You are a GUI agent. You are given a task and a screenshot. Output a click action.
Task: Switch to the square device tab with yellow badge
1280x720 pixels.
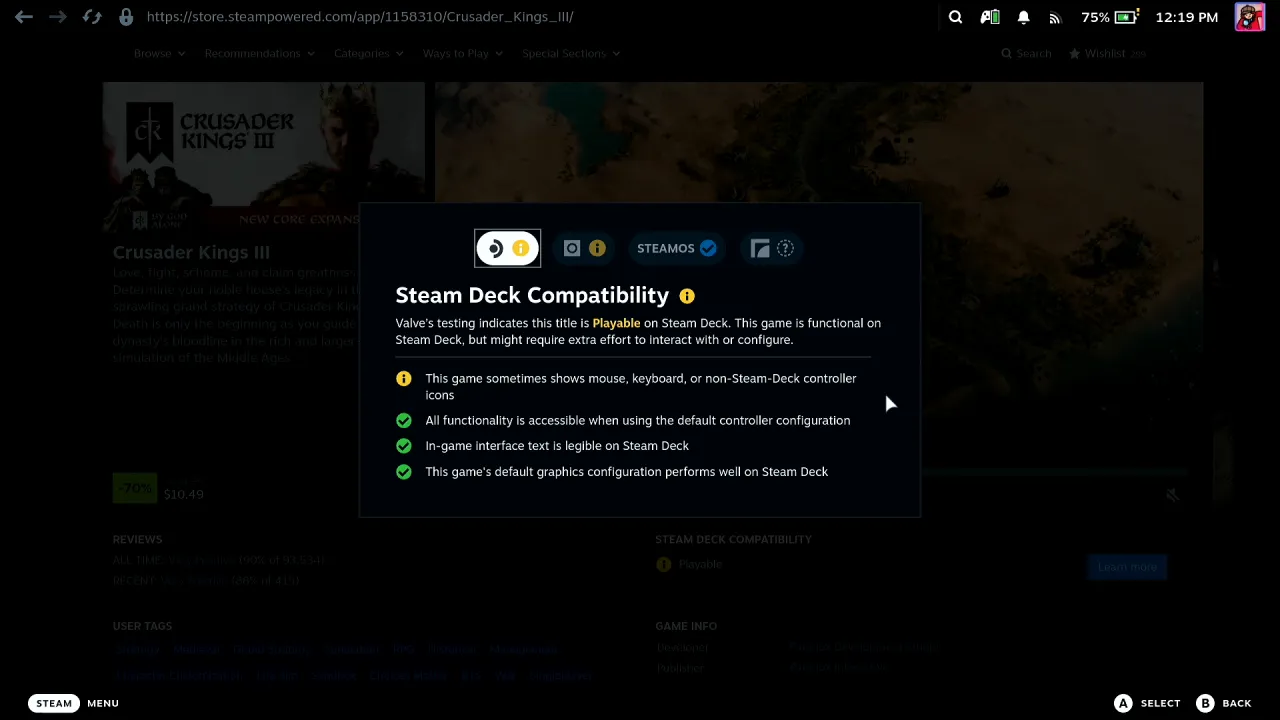584,248
